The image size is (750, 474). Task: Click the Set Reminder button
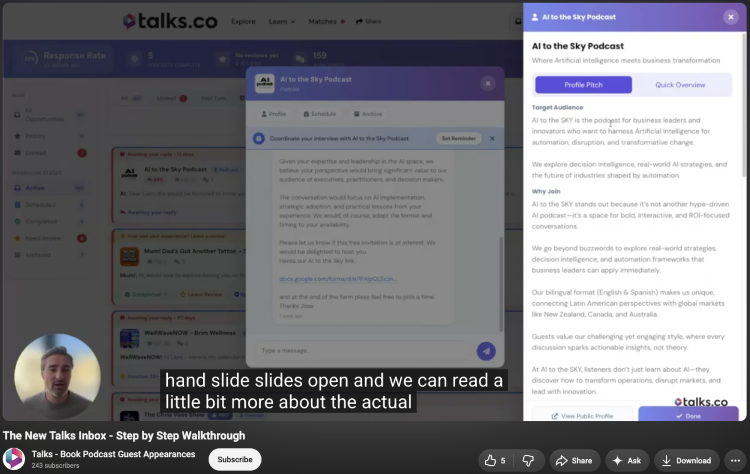pos(458,138)
